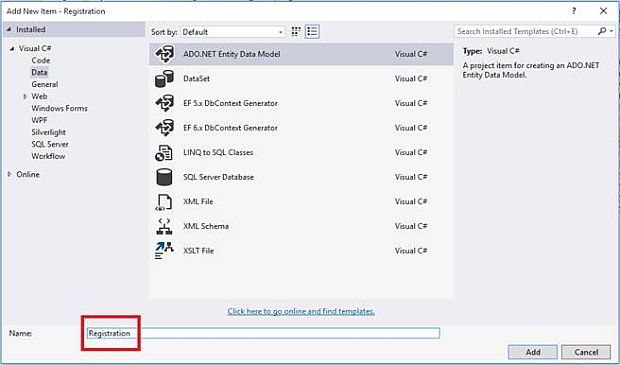Click the search magnifier icon

point(601,31)
